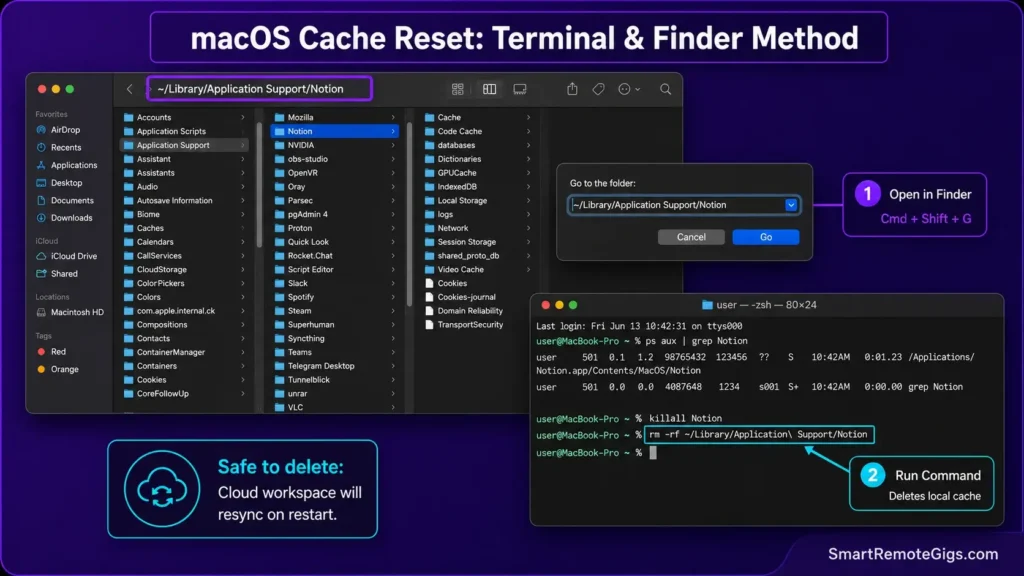This screenshot has height=576, width=1024.
Task: Select the VLC folder
Action: (x=334, y=407)
